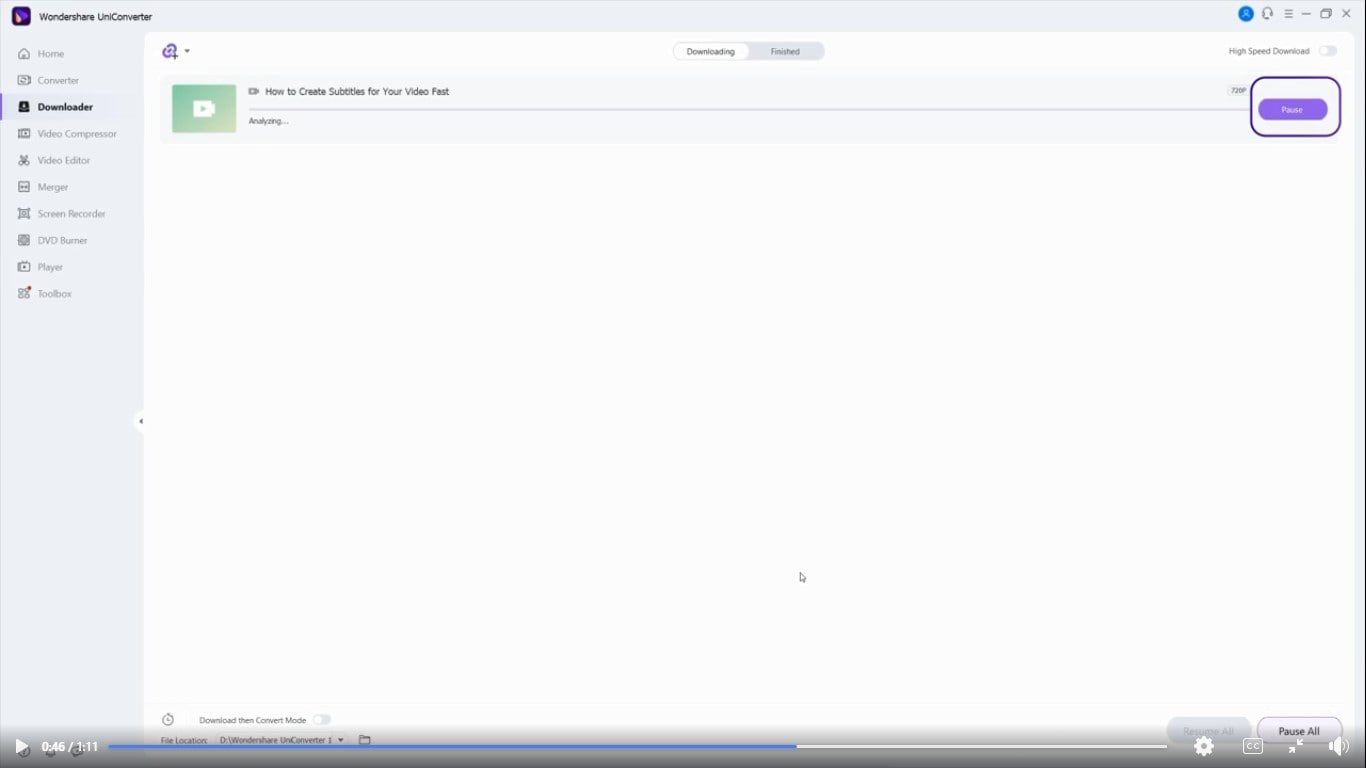This screenshot has width=1366, height=768.
Task: Click the Wondershare UniConverter logo
Action: point(21,16)
